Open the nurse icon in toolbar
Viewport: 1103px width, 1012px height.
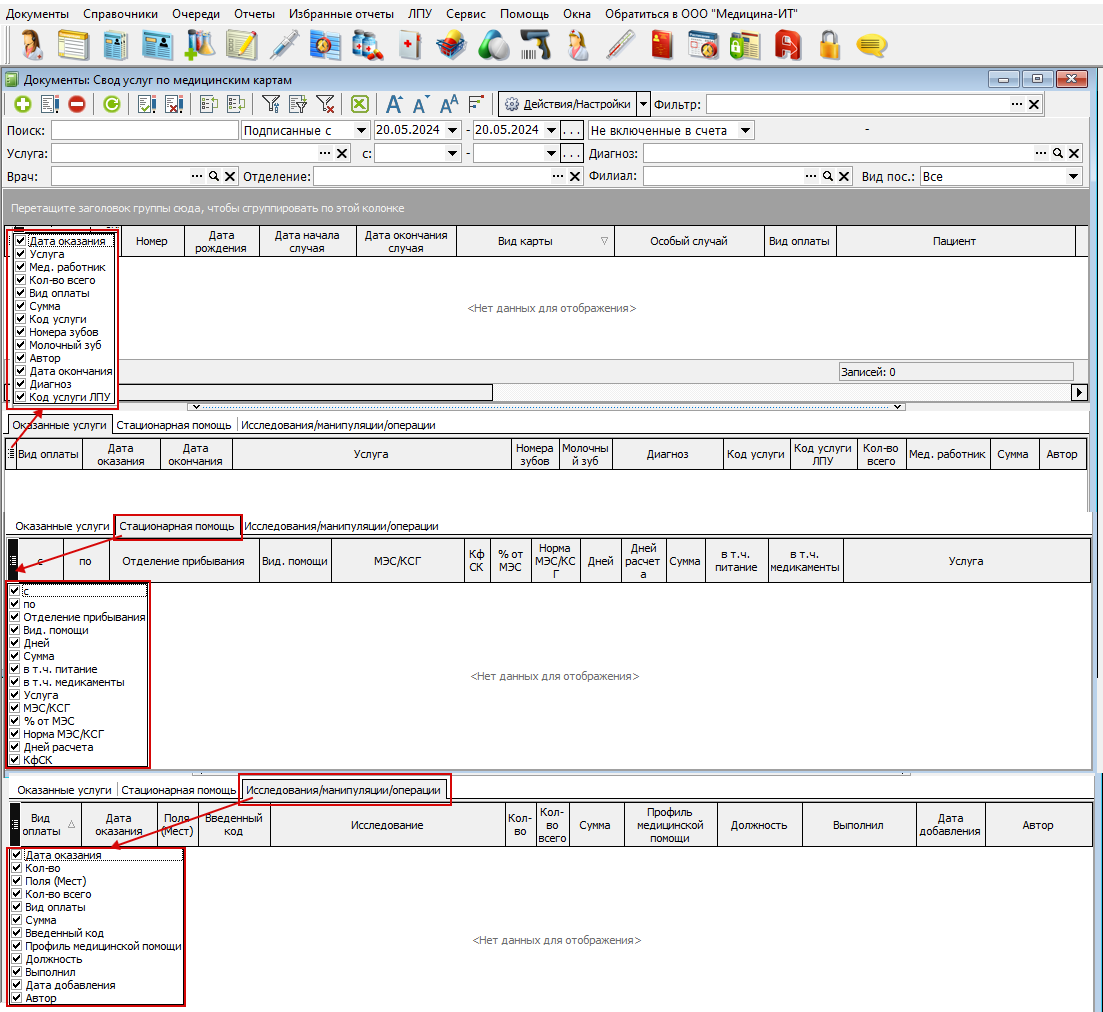(578, 46)
